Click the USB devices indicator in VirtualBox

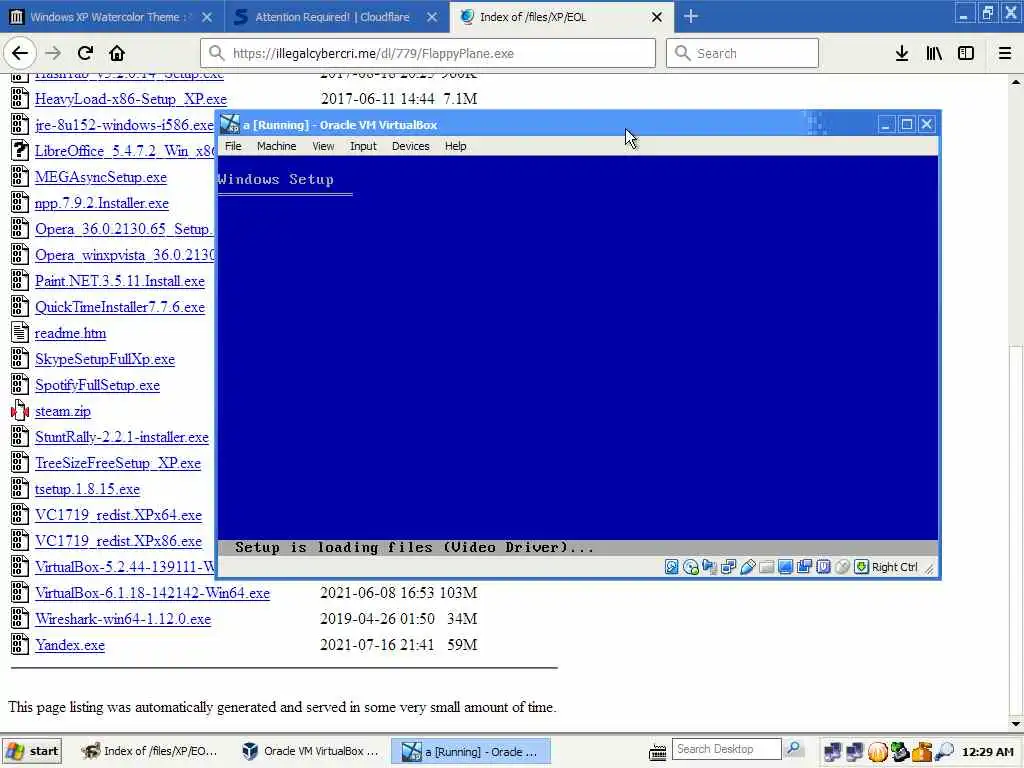tap(748, 567)
